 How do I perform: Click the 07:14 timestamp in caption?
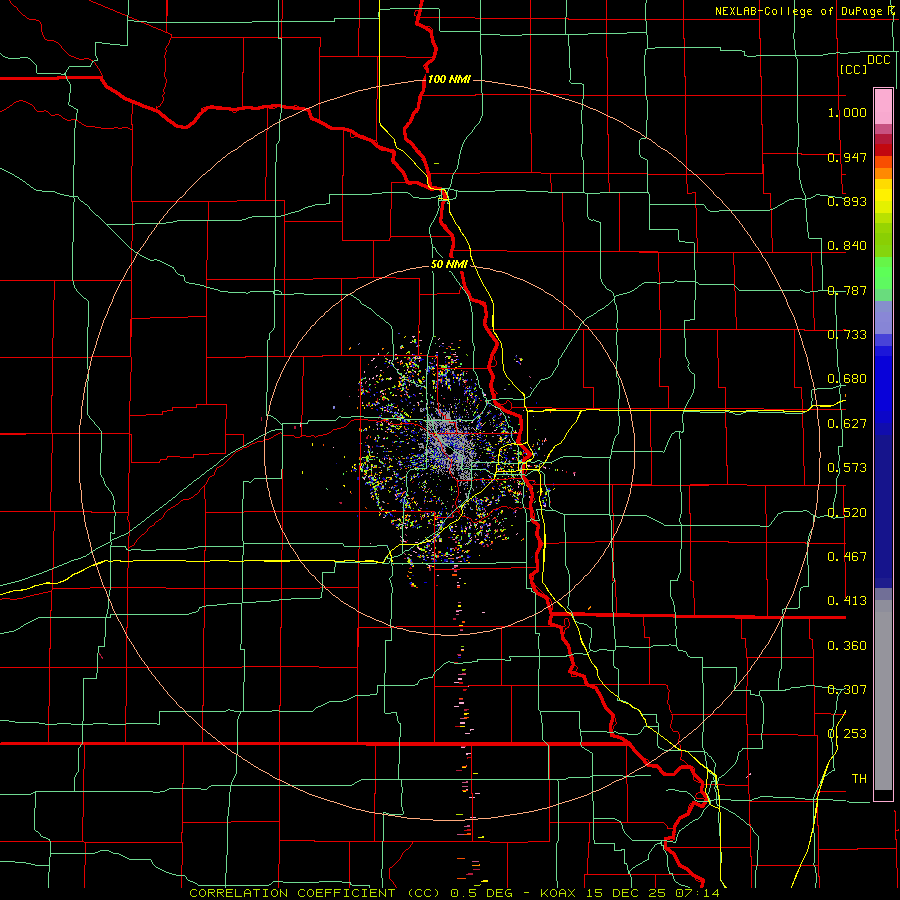(699, 893)
